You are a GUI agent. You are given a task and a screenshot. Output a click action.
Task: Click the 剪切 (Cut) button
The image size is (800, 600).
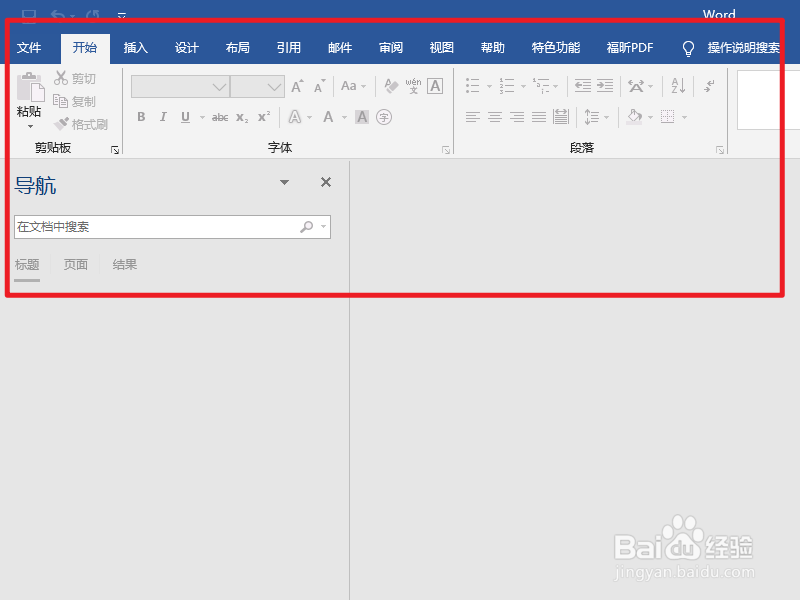75,78
